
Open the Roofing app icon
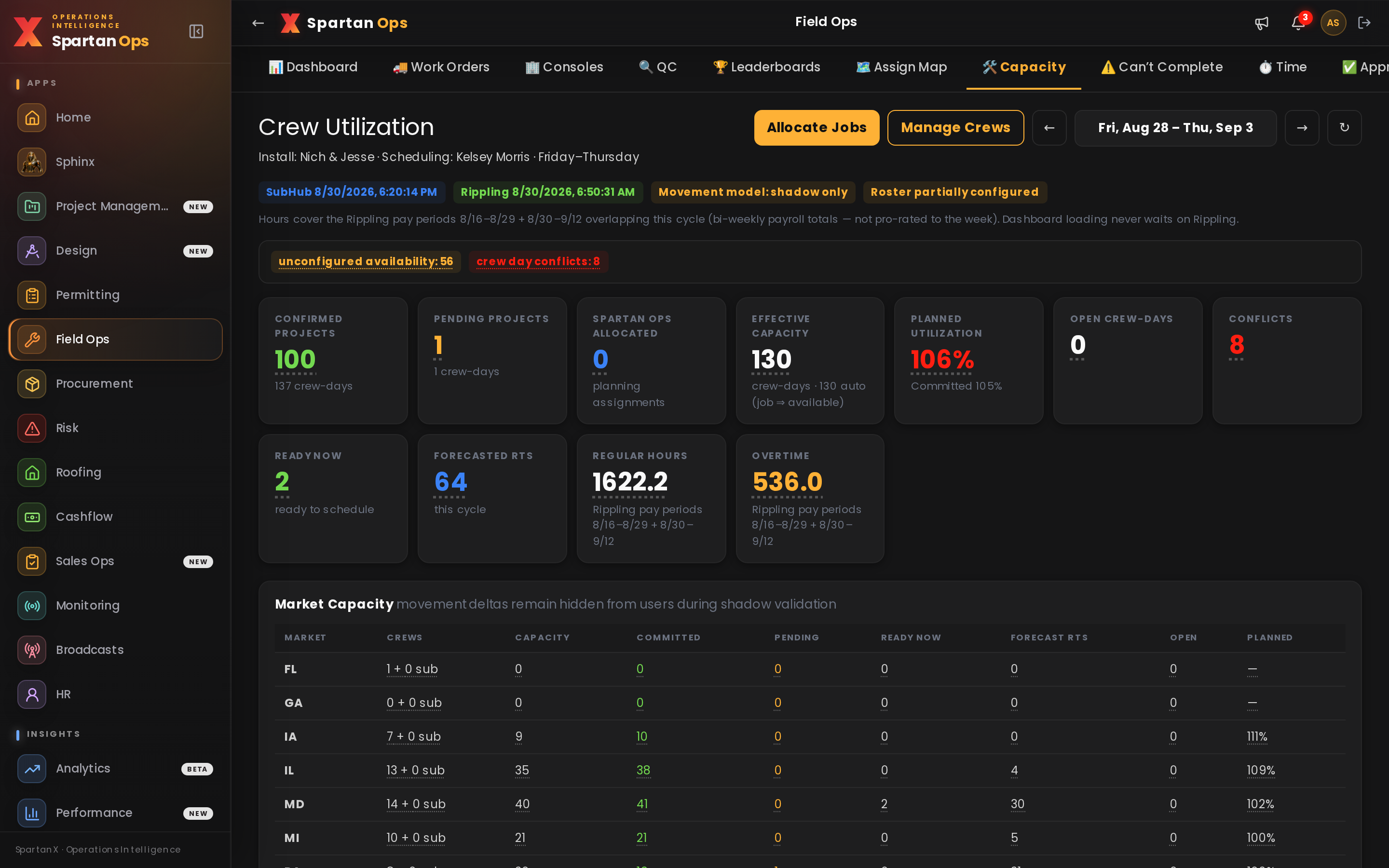(32, 472)
